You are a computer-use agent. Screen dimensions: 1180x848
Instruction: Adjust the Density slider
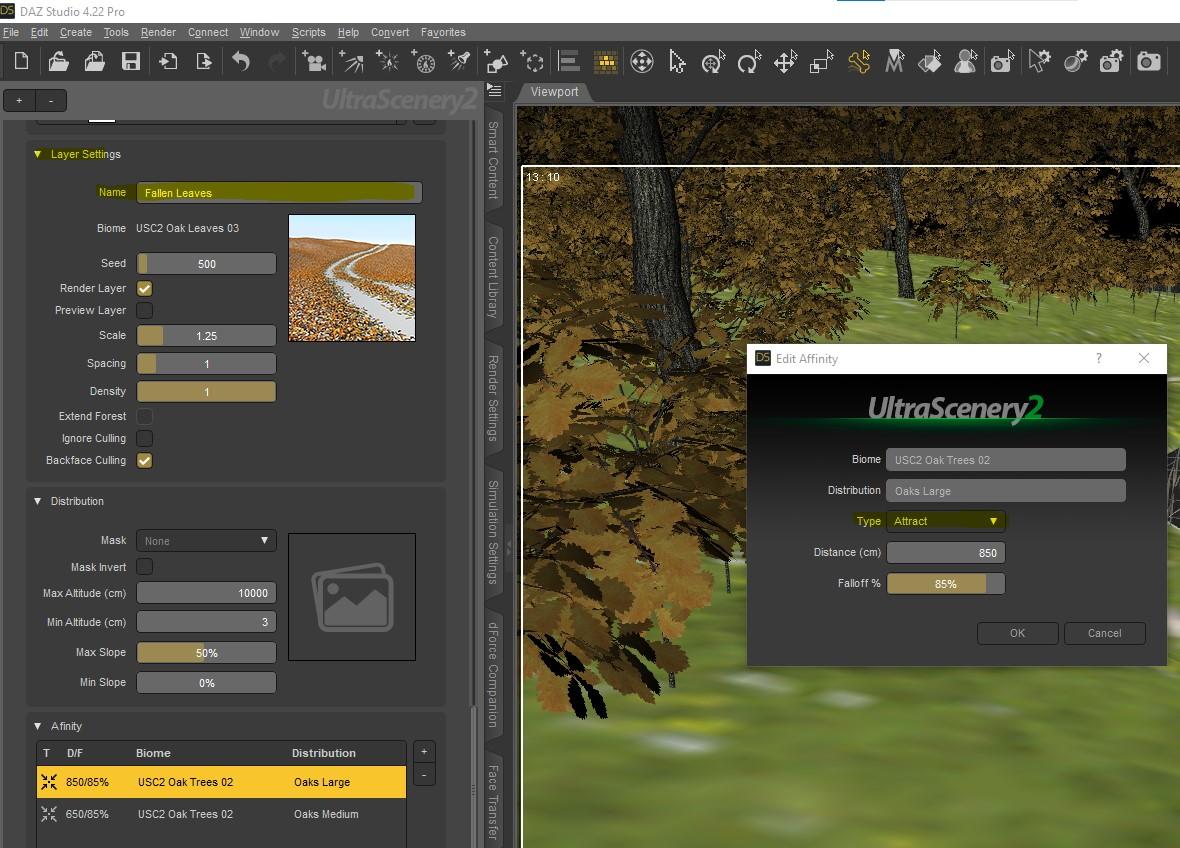206,392
